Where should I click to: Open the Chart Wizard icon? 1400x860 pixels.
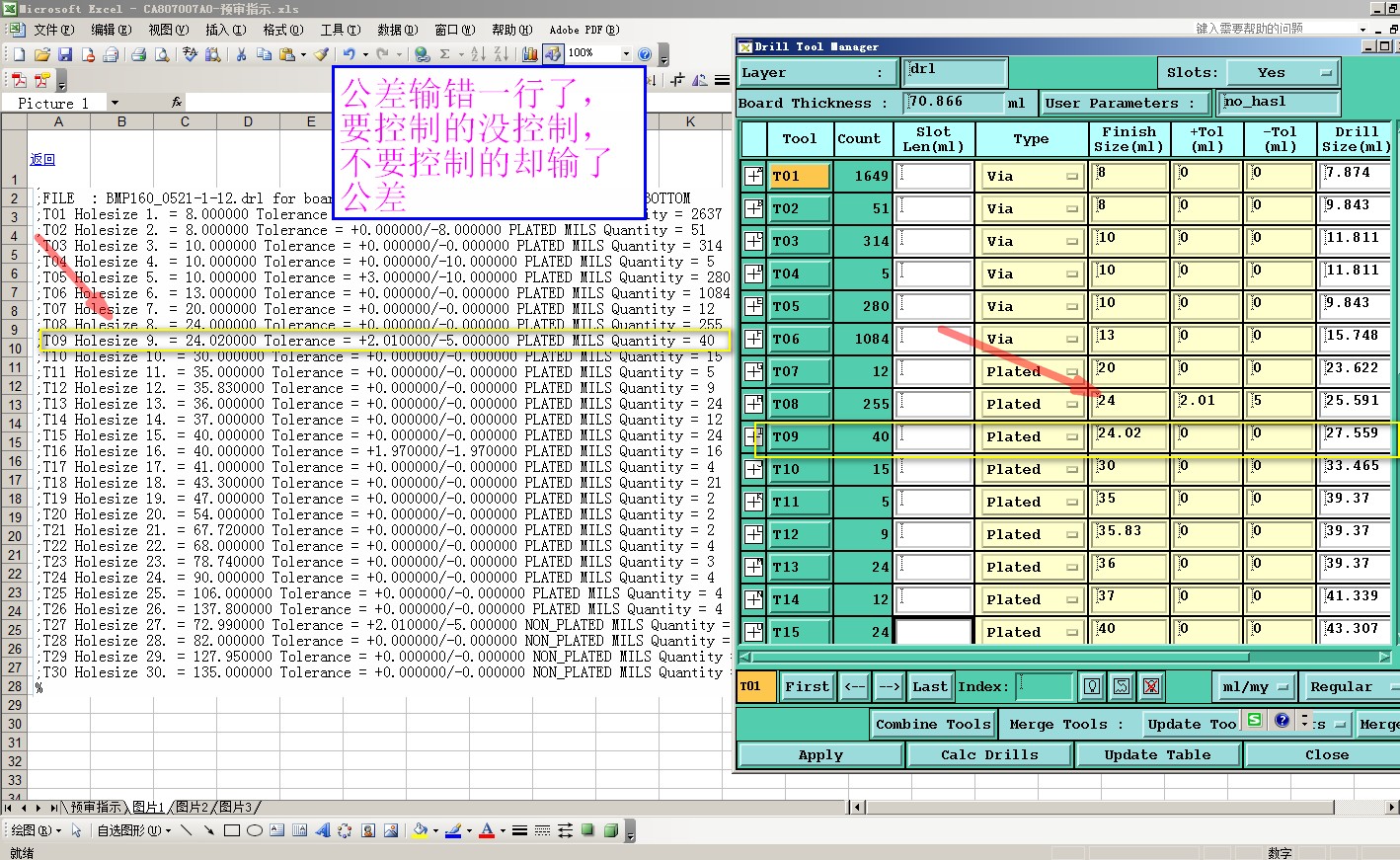530,54
